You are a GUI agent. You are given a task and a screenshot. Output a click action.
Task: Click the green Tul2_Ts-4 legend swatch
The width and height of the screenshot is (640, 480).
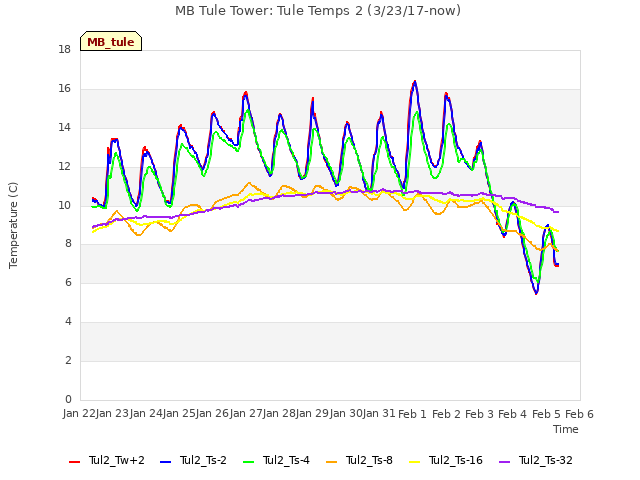pos(249,462)
